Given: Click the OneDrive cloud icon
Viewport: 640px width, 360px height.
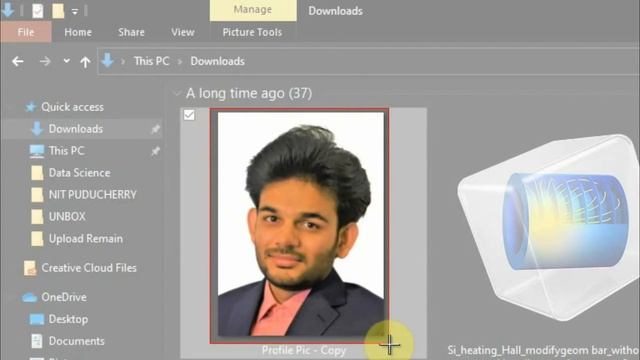Looking at the screenshot, I should (29, 298).
